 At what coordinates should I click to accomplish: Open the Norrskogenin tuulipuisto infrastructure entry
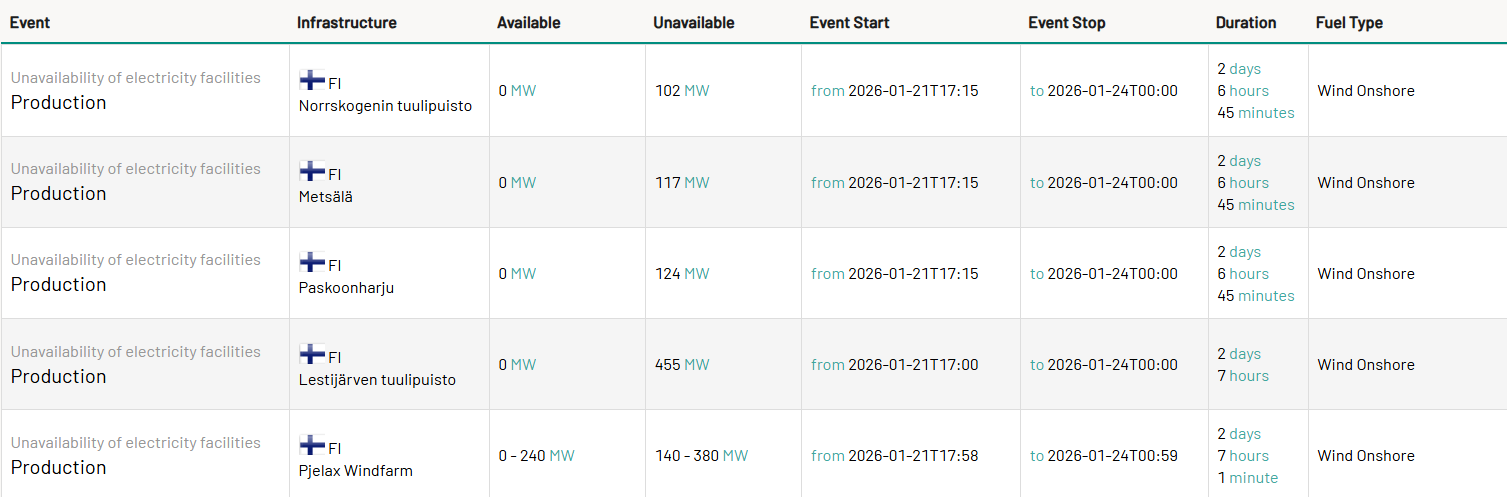point(385,105)
